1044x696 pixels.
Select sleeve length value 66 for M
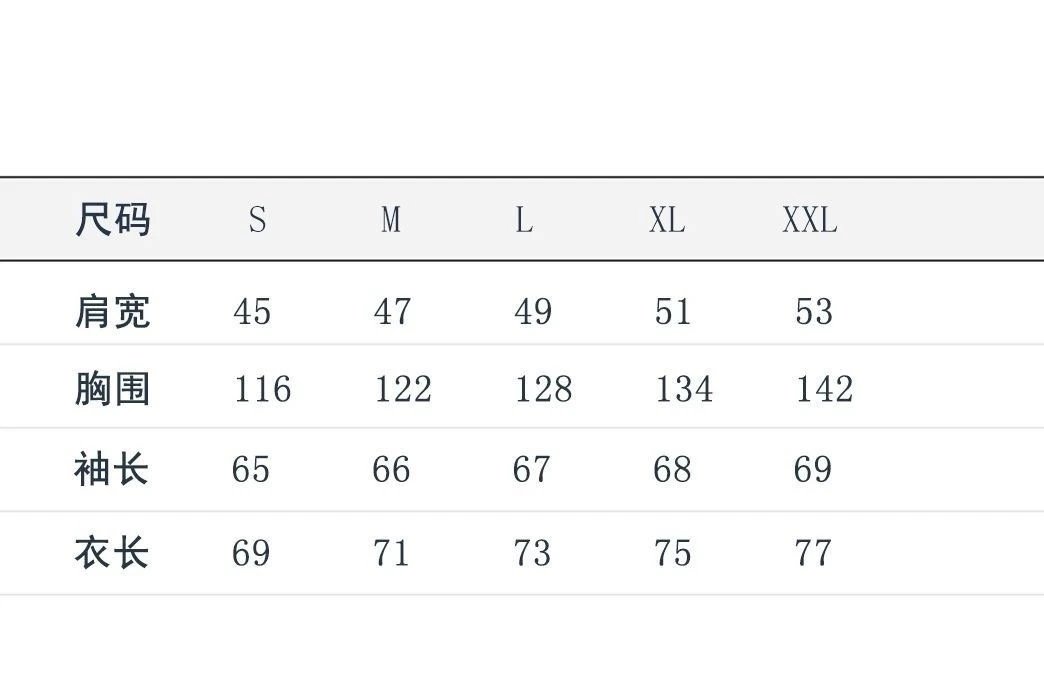coord(391,469)
